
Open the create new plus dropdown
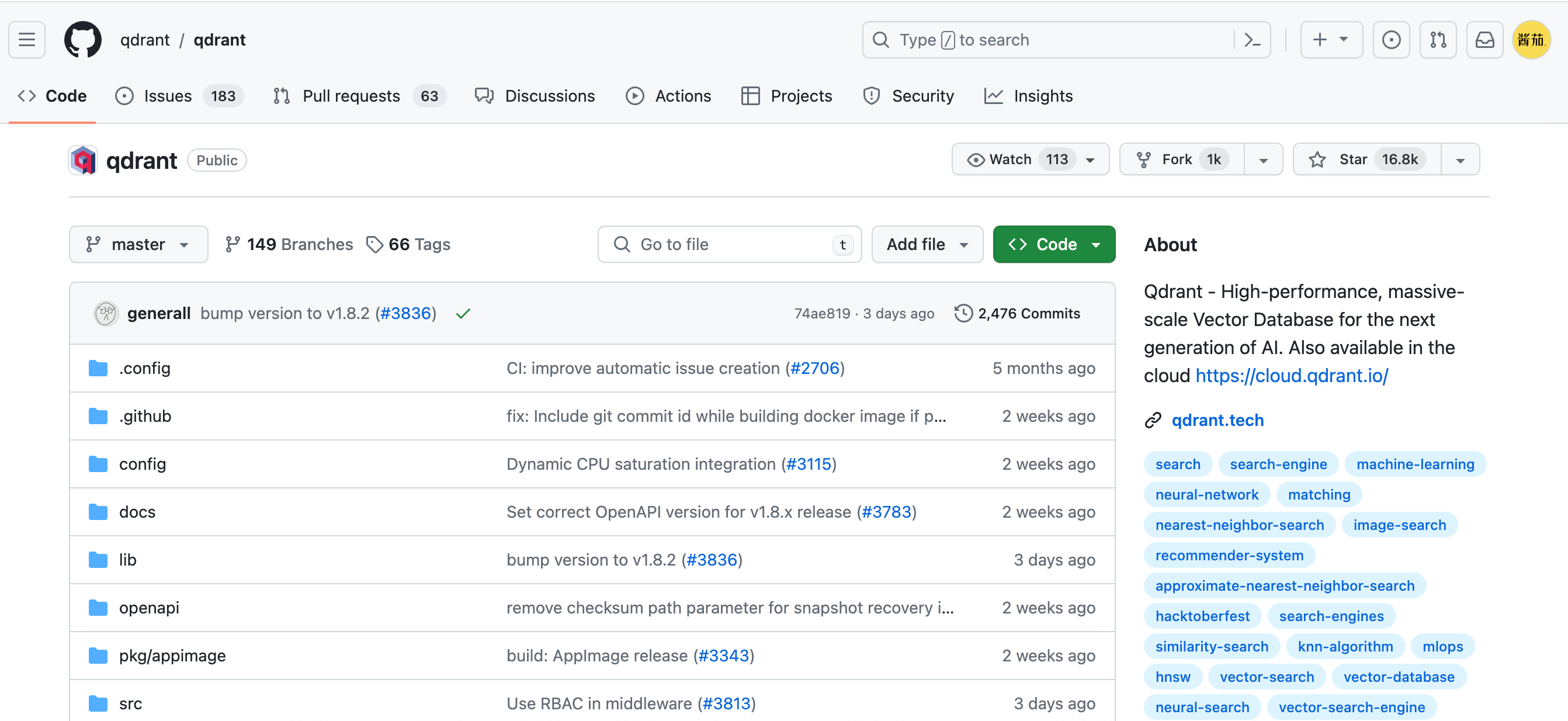pos(1331,40)
